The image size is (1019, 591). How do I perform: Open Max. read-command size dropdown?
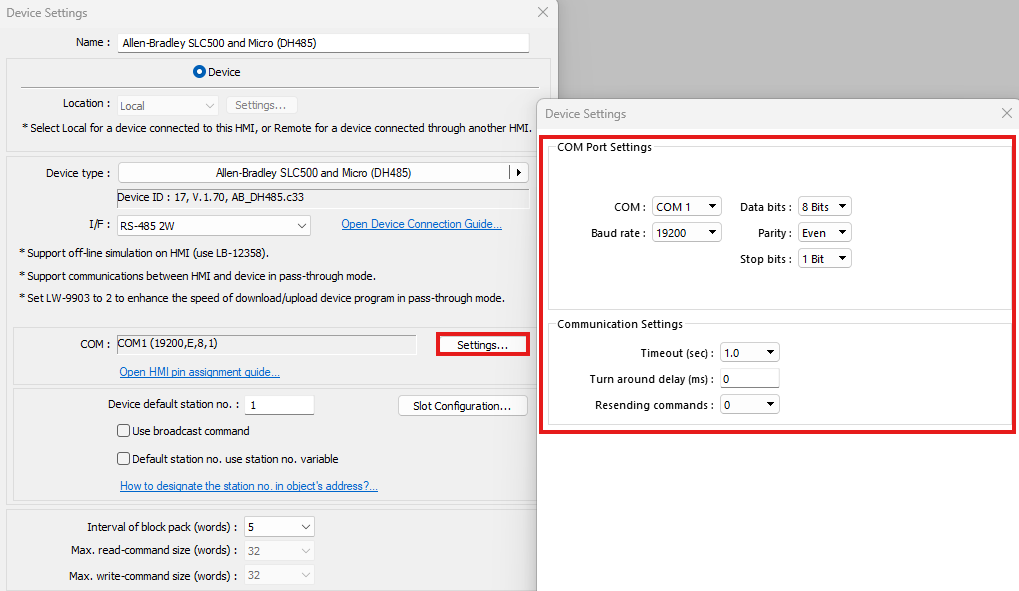(279, 551)
